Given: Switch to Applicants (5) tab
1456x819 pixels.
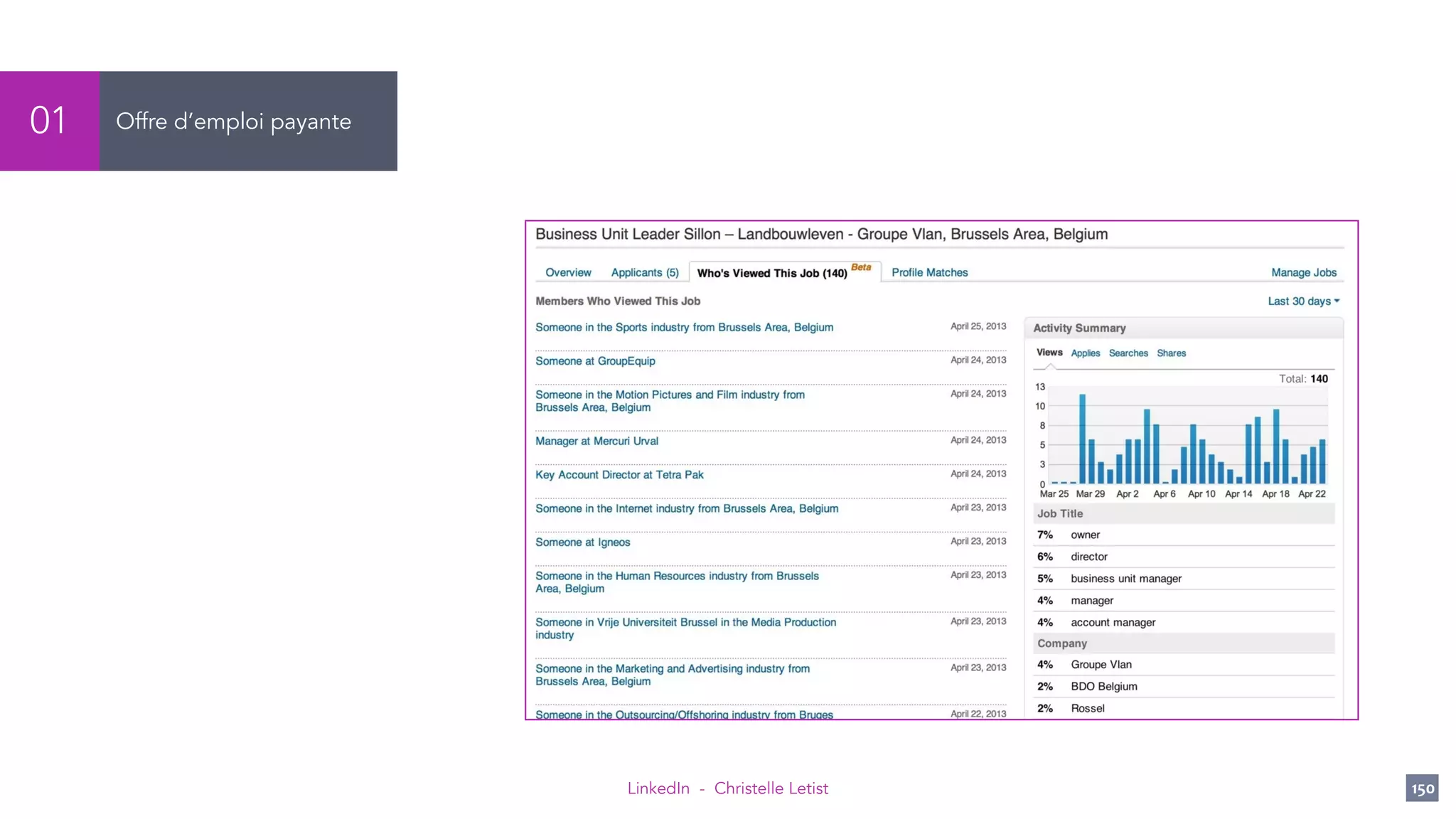Looking at the screenshot, I should point(645,272).
